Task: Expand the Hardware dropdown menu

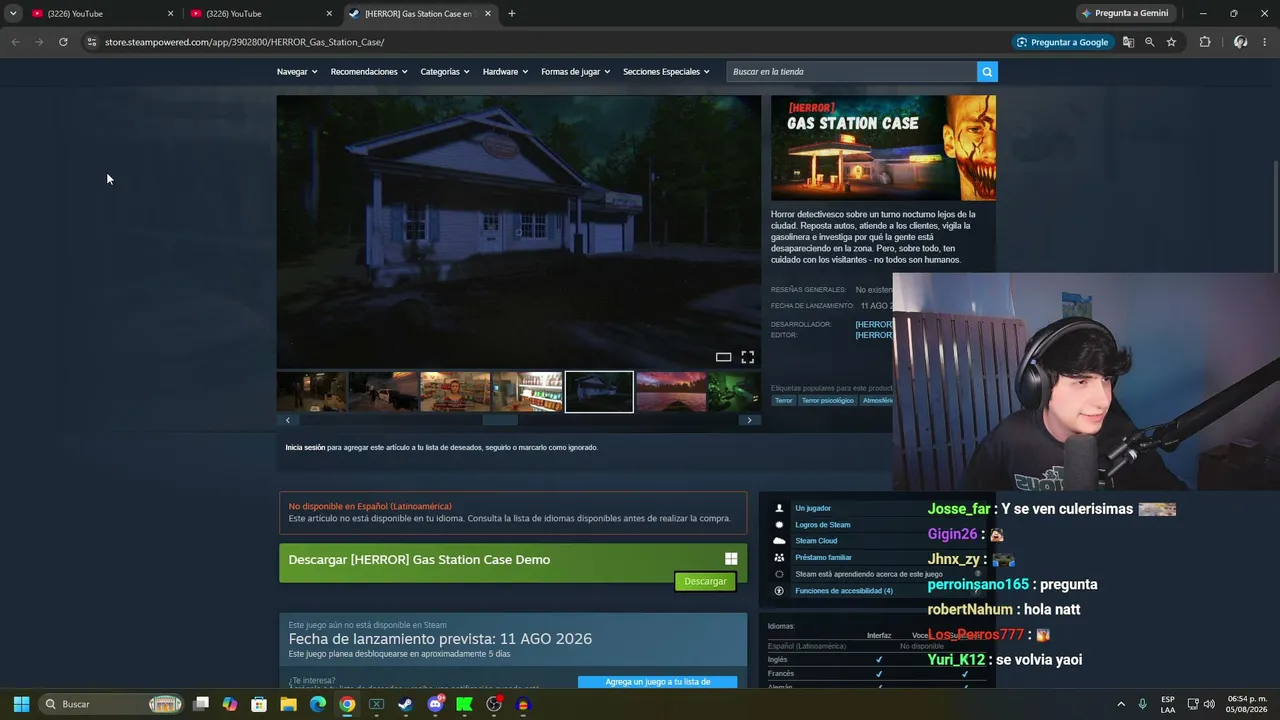Action: (x=506, y=72)
